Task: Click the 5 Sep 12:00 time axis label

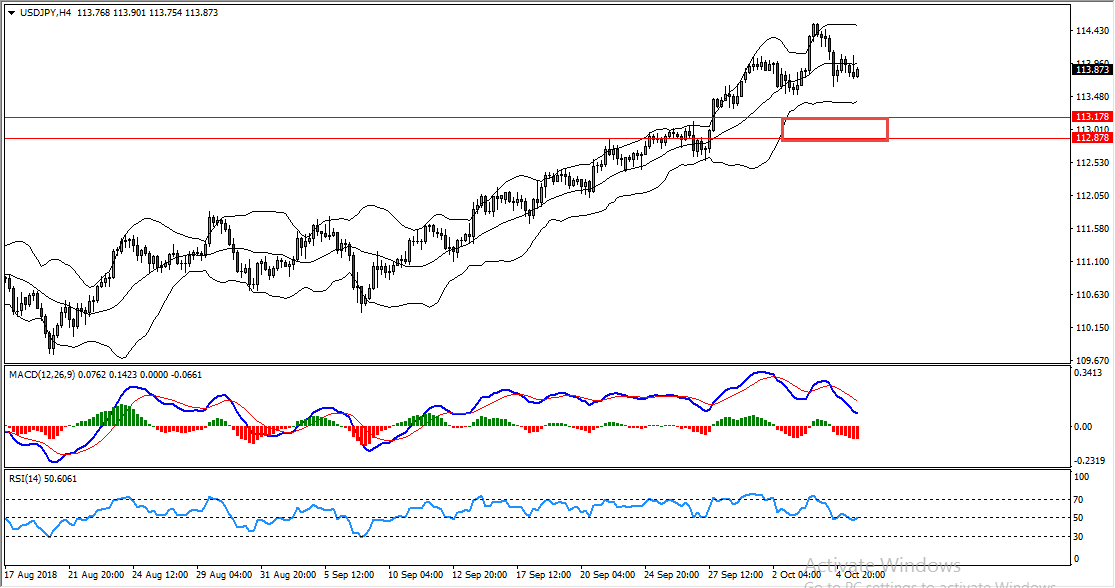Action: (349, 574)
